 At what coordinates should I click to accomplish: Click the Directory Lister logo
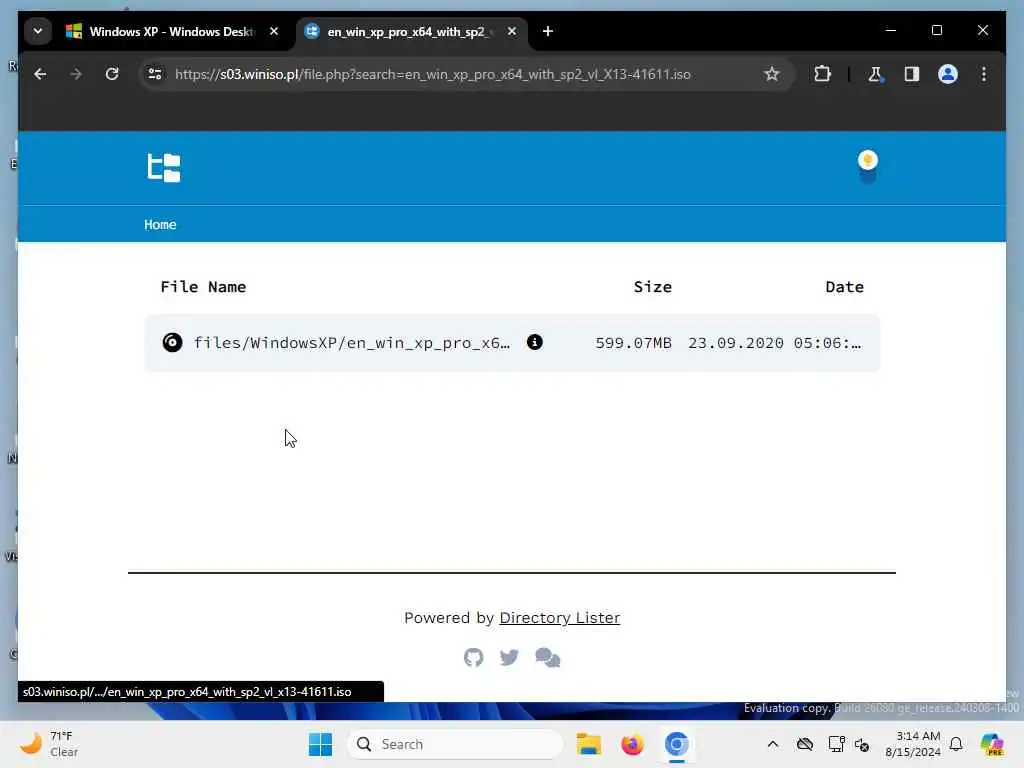[163, 168]
